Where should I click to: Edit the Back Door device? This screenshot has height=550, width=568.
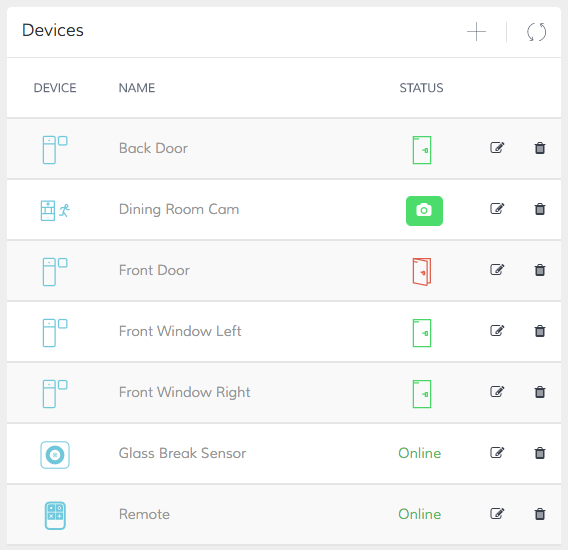497,148
